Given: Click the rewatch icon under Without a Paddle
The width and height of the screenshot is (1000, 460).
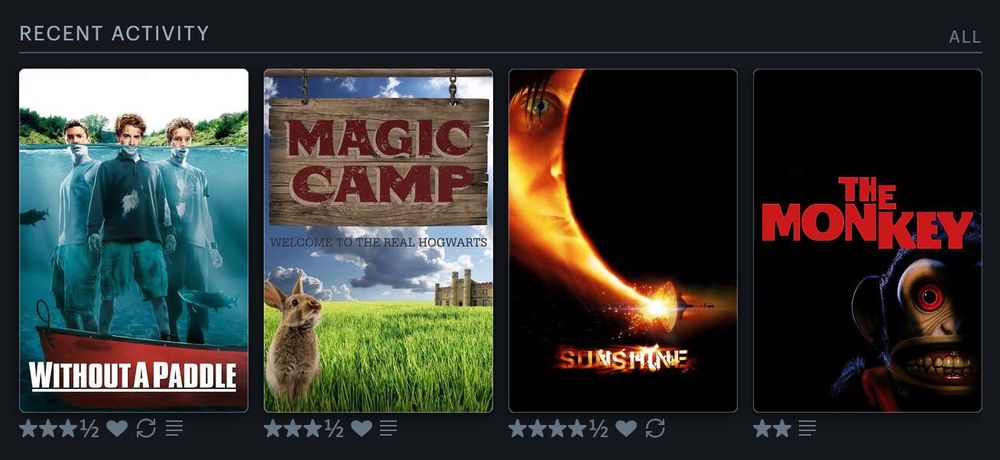Looking at the screenshot, I should (x=146, y=428).
